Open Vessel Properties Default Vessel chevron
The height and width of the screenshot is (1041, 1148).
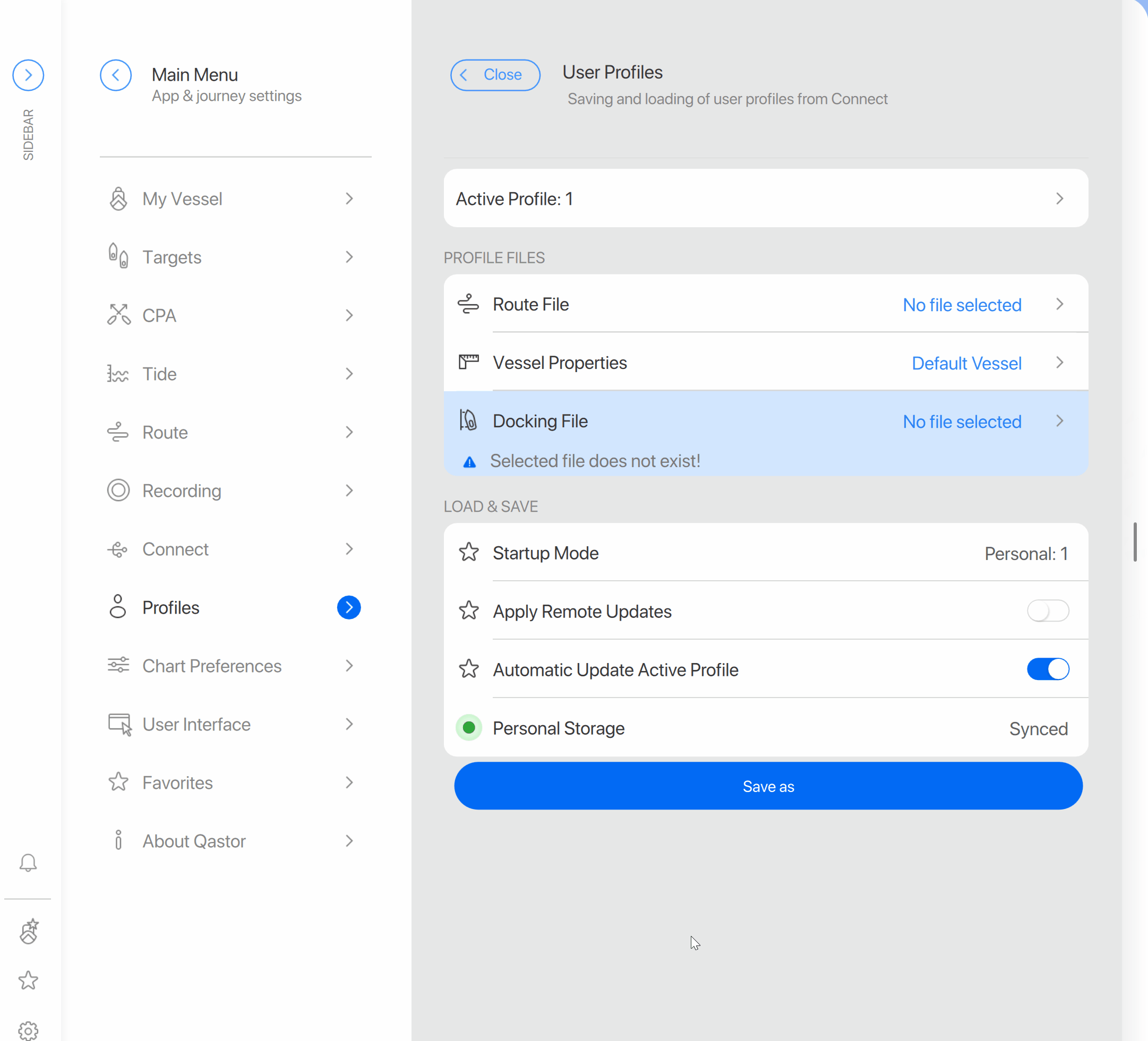click(x=1059, y=363)
